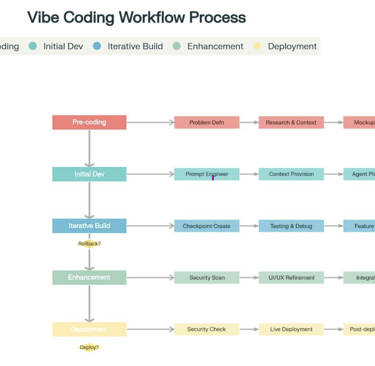The height and width of the screenshot is (366, 375).
Task: Click the Problem Defn step box
Action: click(207, 122)
